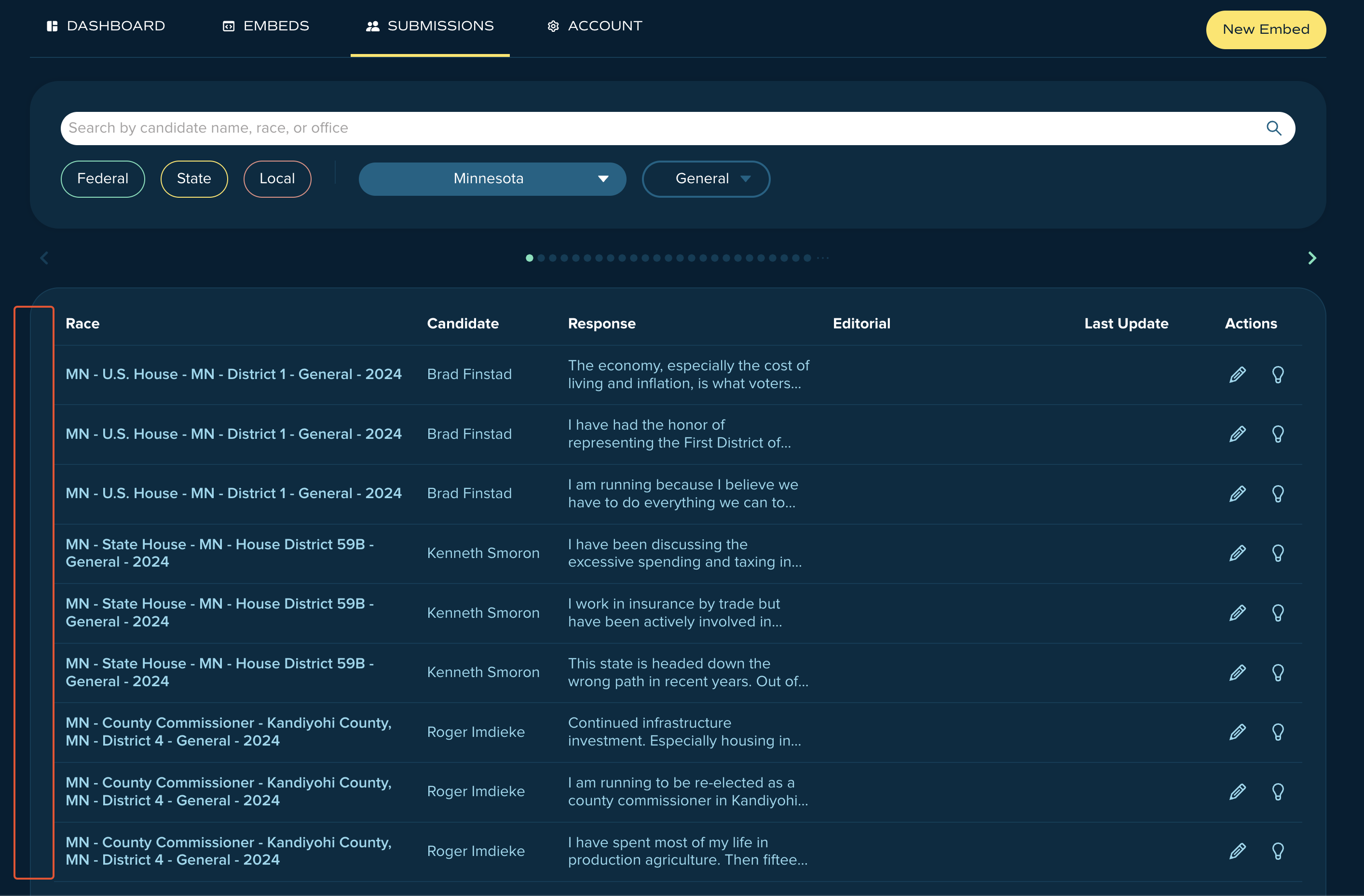Click Brad Finstad in the economy response row
This screenshot has width=1364, height=896.
coord(469,374)
